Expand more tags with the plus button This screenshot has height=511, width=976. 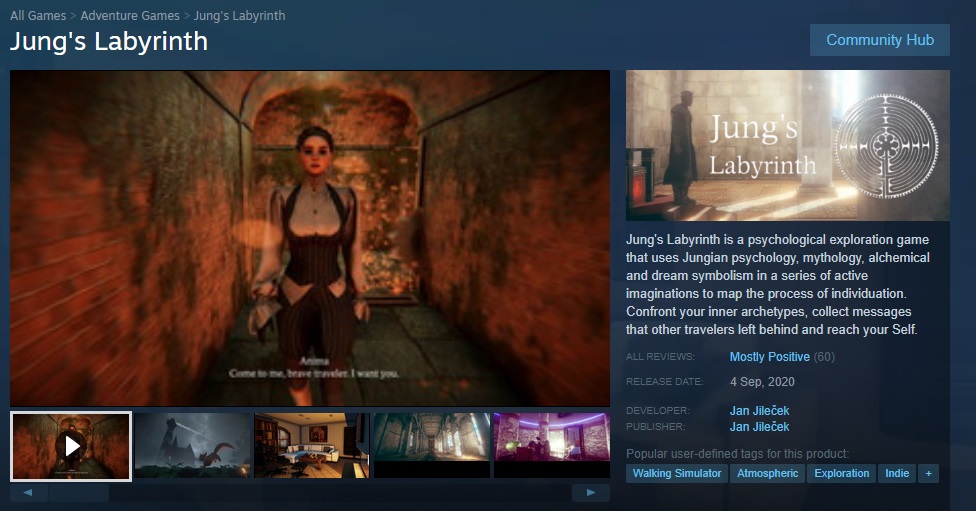pyautogui.click(x=928, y=473)
